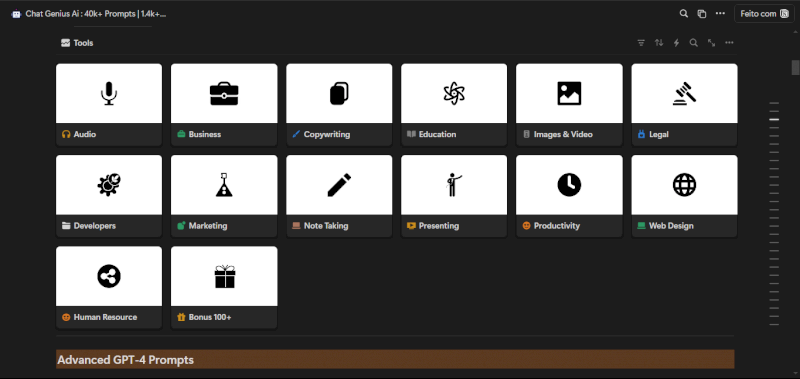This screenshot has height=379, width=800.
Task: Click the Education atom icon card
Action: coord(454,93)
